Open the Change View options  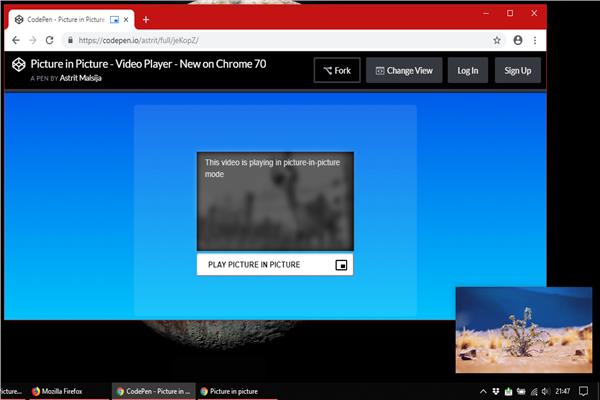point(405,70)
